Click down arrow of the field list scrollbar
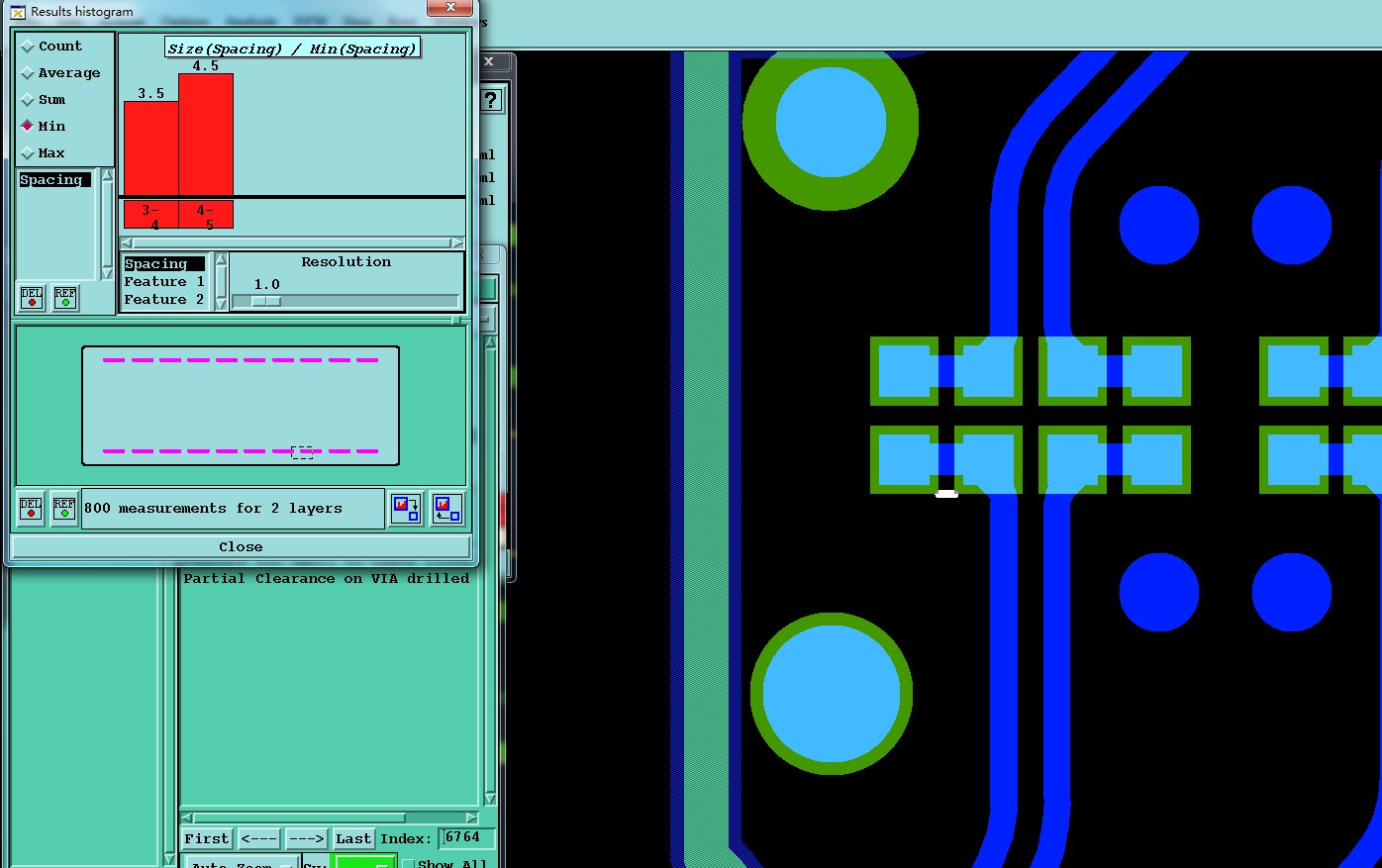Image resolution: width=1382 pixels, height=868 pixels. pyautogui.click(x=221, y=304)
